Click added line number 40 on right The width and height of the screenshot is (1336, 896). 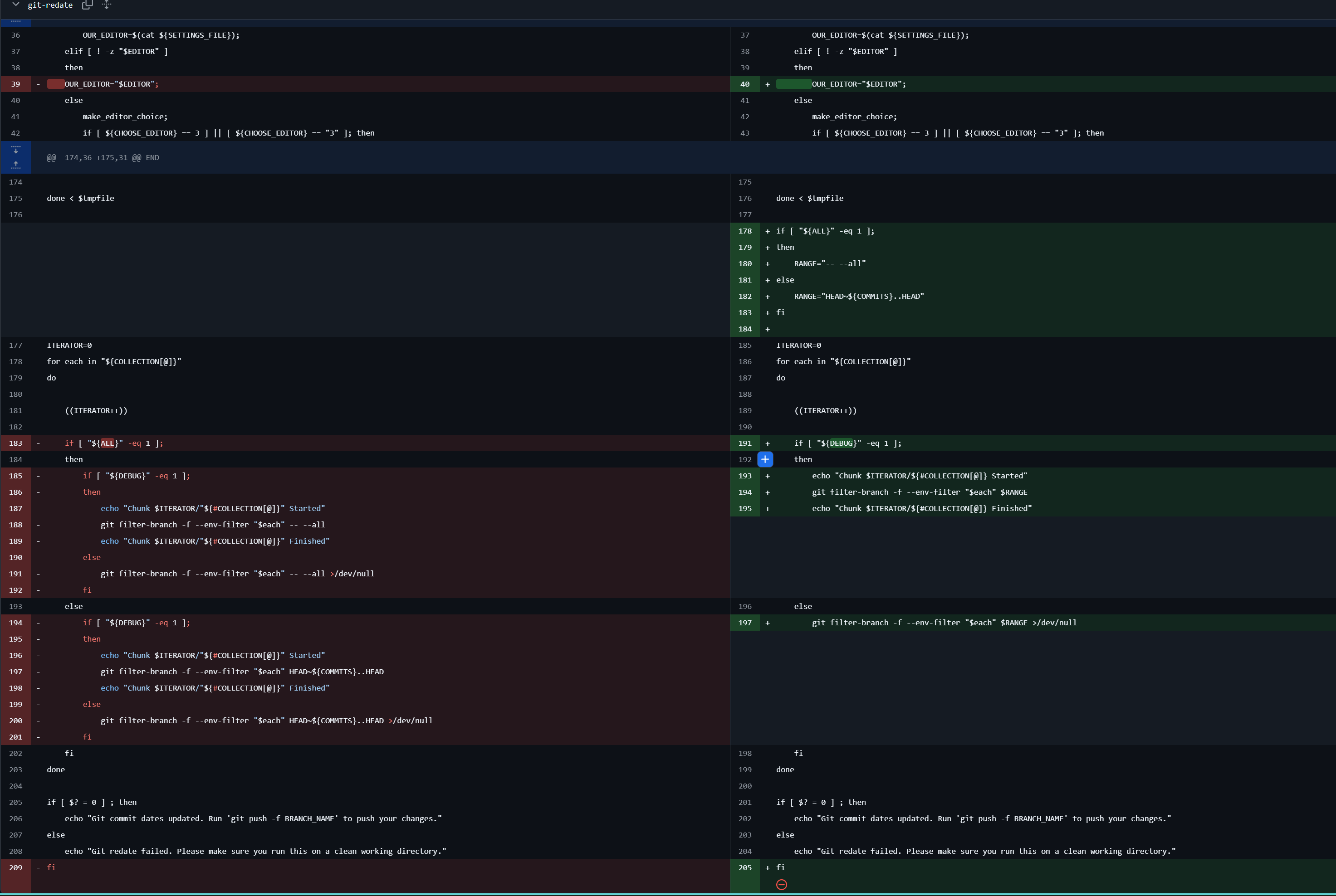pyautogui.click(x=744, y=84)
